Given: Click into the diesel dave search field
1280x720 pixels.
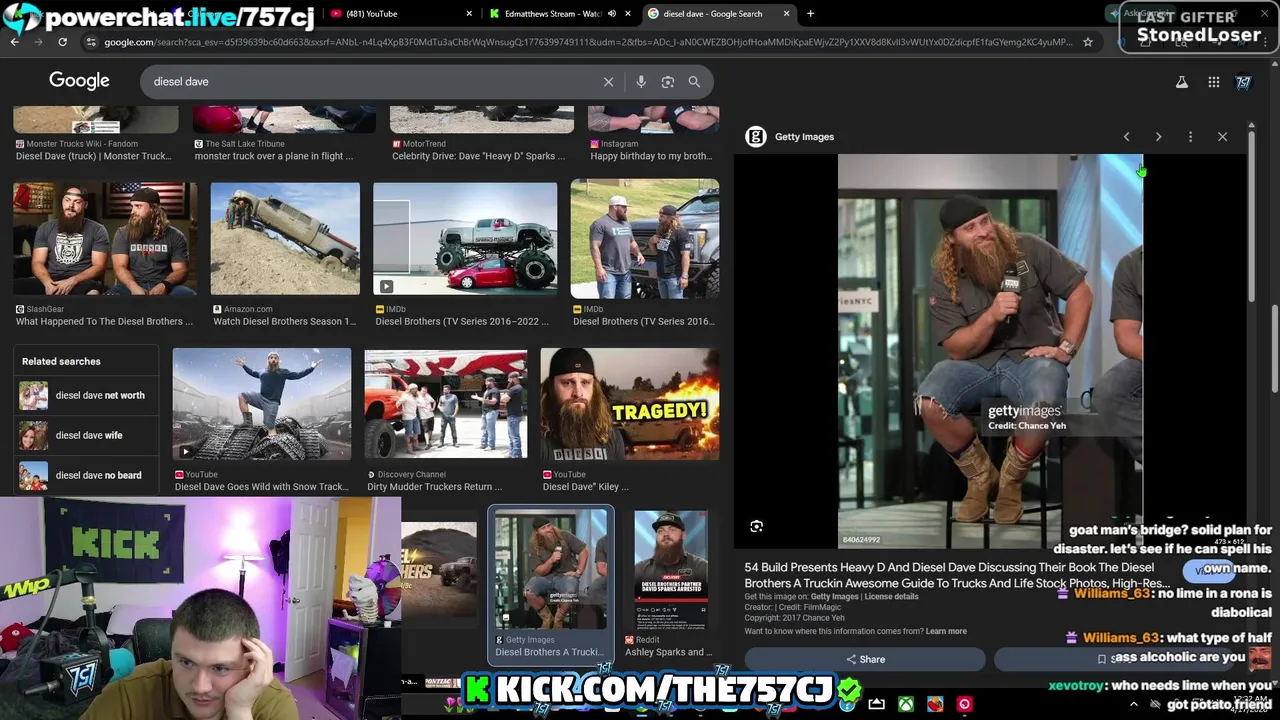Looking at the screenshot, I should [370, 82].
